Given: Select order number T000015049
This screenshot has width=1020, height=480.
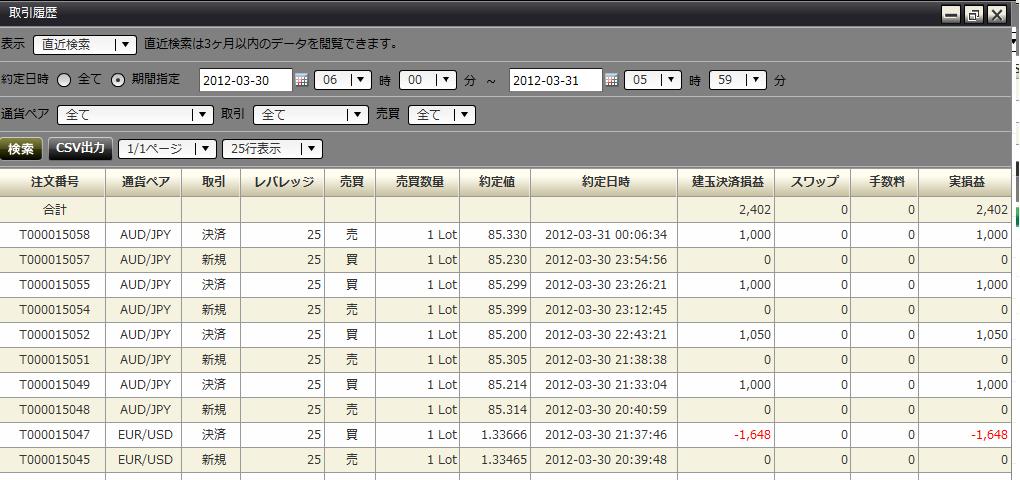Looking at the screenshot, I should coord(55,384).
